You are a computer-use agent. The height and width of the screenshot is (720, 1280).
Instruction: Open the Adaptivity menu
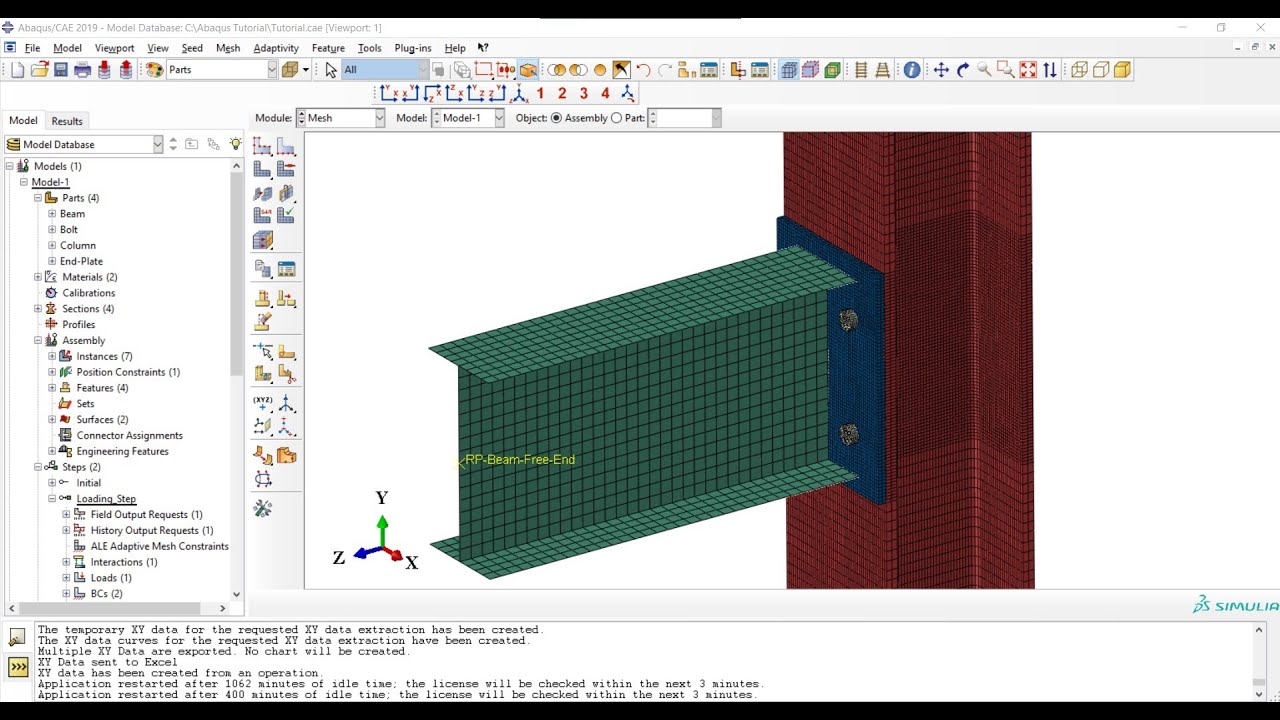click(276, 48)
